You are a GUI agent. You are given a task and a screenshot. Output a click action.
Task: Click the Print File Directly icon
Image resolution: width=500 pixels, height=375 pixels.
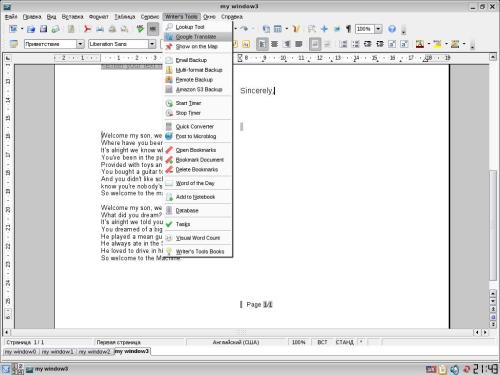[100, 29]
